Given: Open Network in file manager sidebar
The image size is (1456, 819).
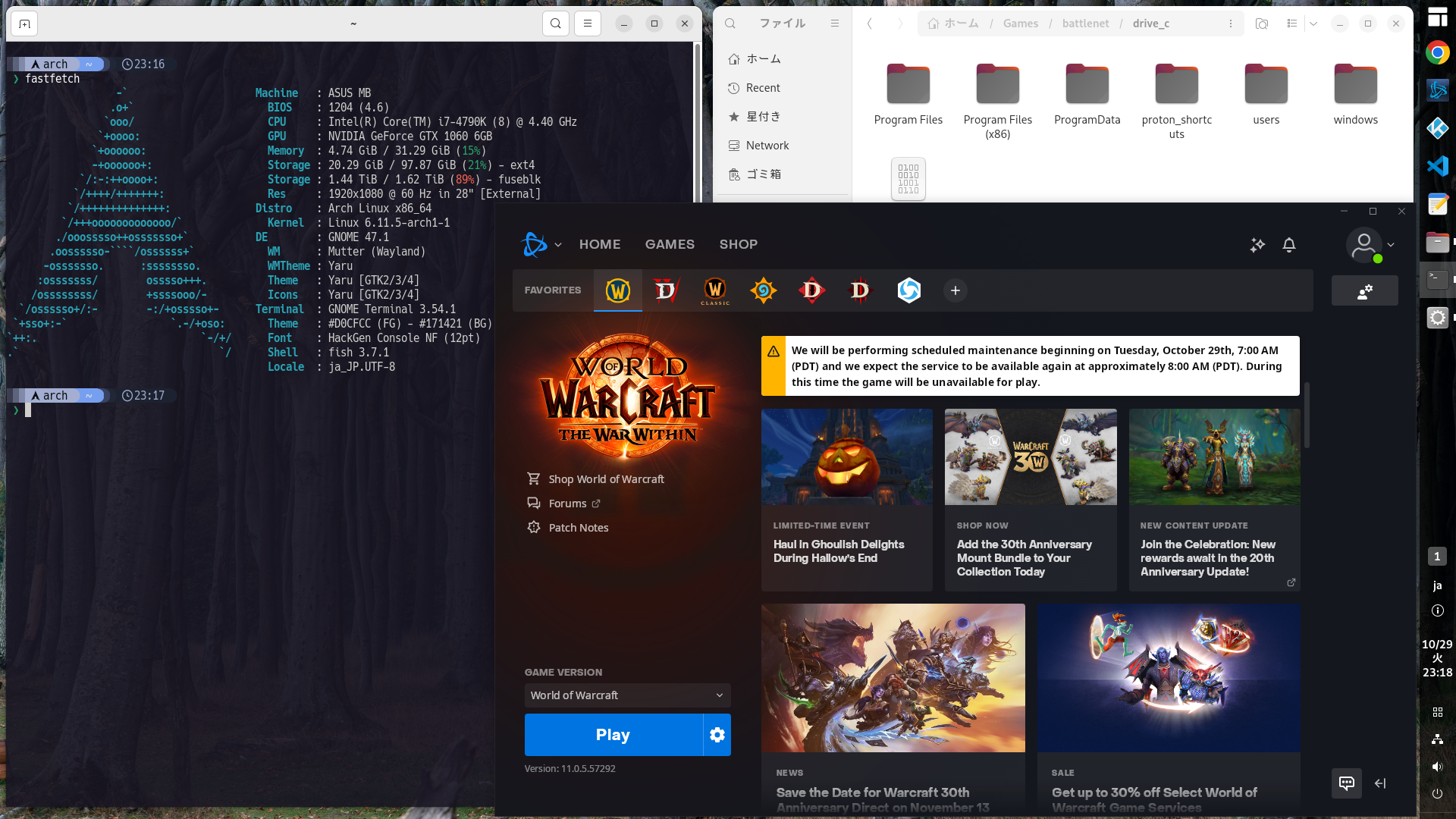Looking at the screenshot, I should [783, 146].
